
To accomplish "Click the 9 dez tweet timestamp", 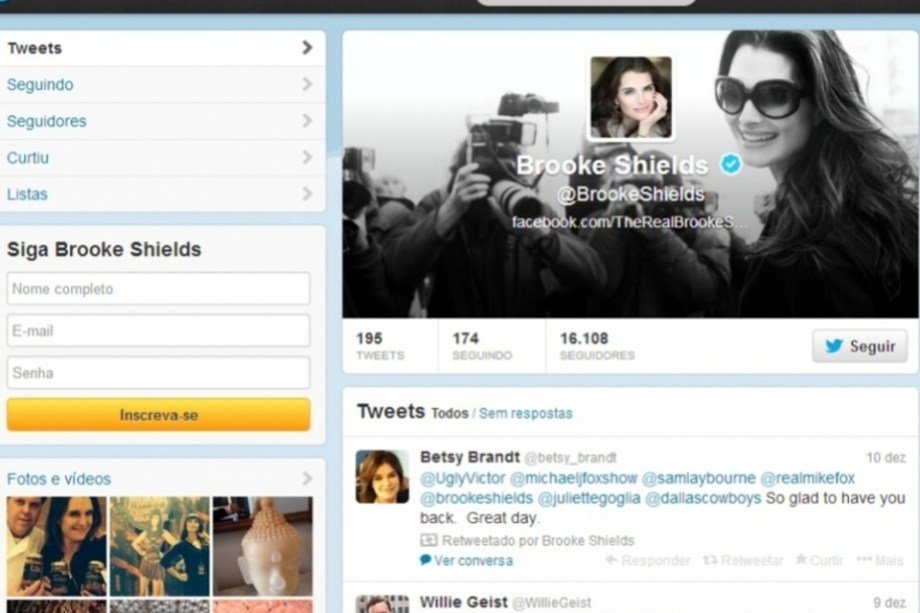I will pos(889,602).
